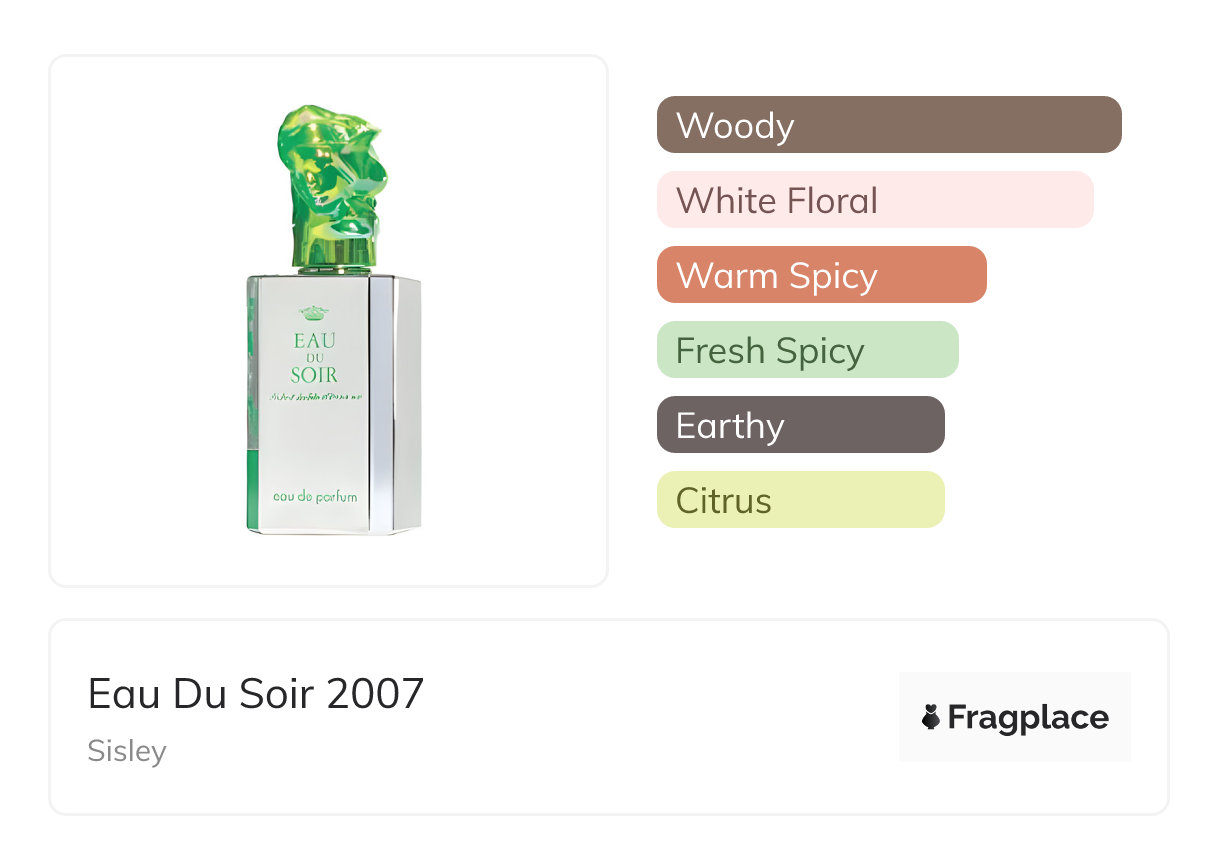Click the Earthy accord bar

(800, 425)
